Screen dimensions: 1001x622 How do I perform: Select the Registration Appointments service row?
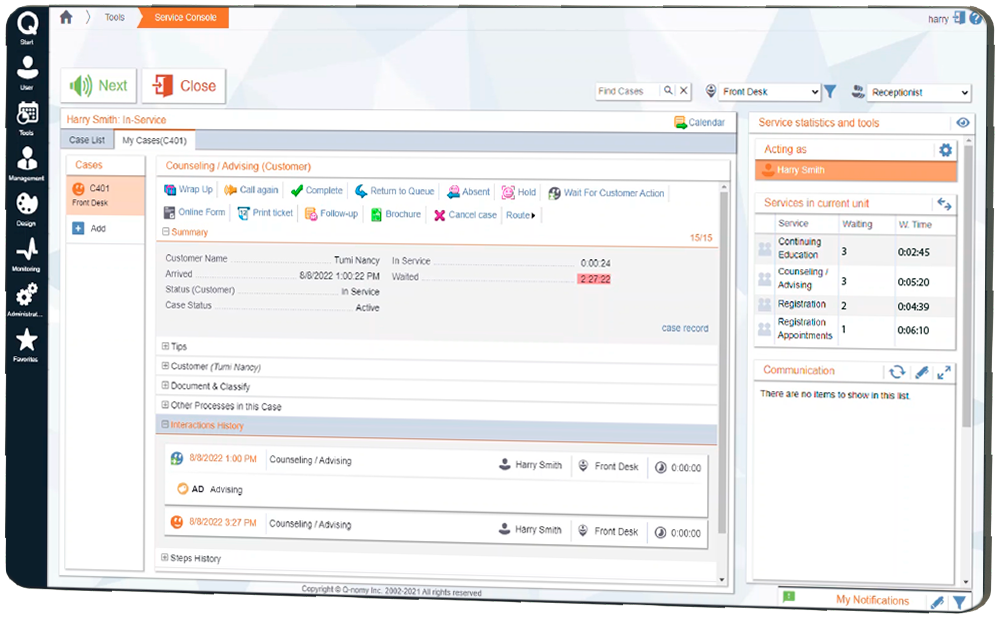(855, 330)
